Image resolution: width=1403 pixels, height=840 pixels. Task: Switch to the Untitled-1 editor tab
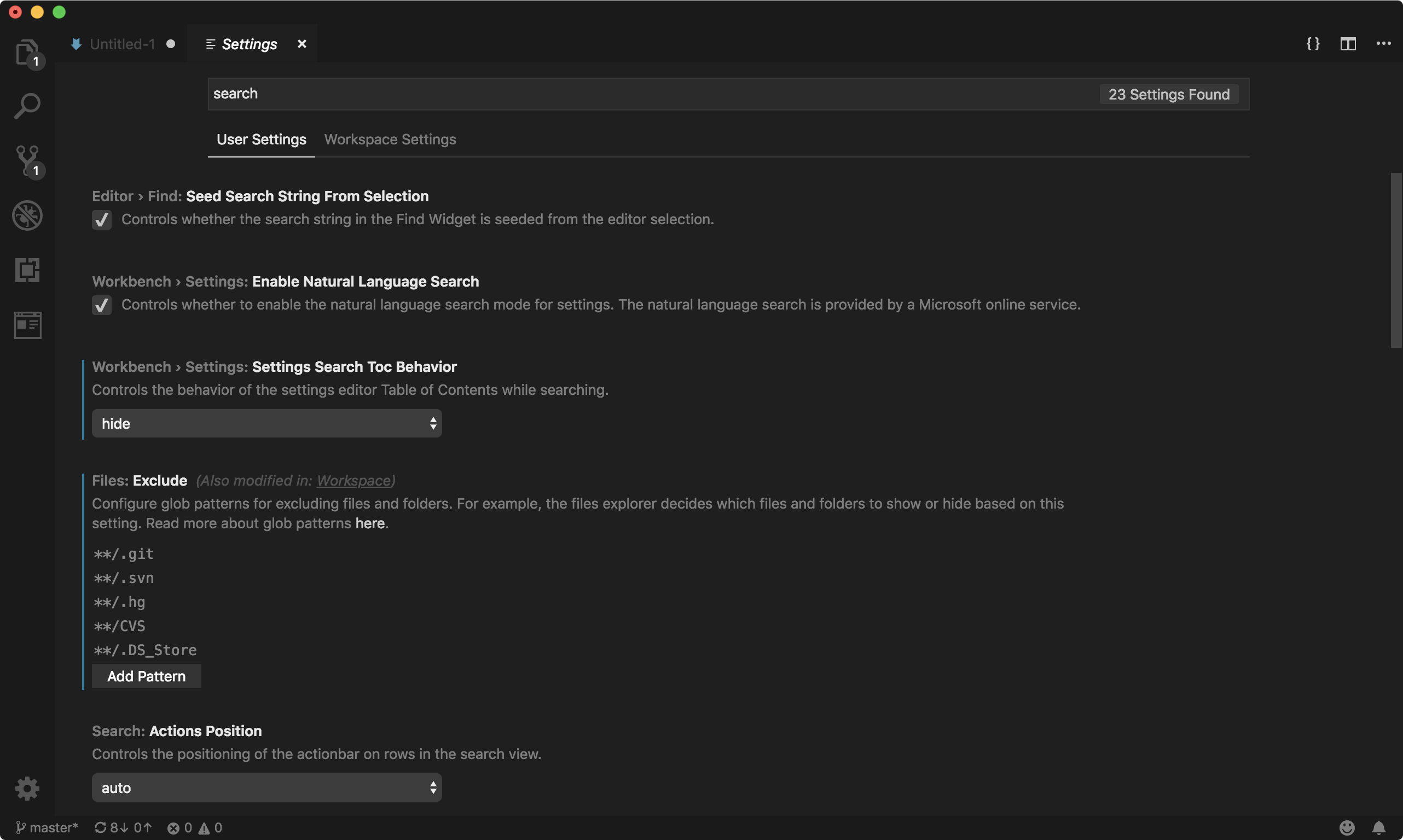click(x=122, y=44)
